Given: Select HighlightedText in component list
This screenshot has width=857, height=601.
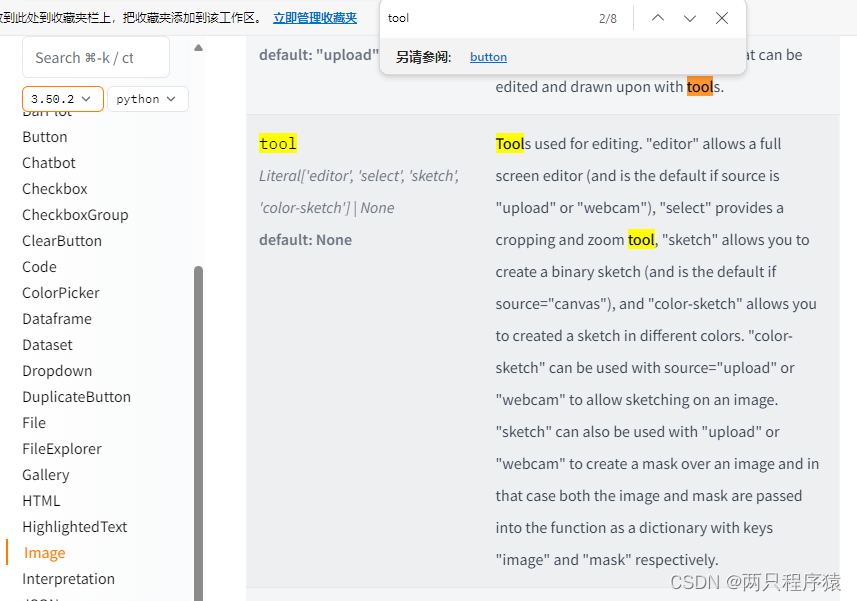Looking at the screenshot, I should (x=74, y=527).
